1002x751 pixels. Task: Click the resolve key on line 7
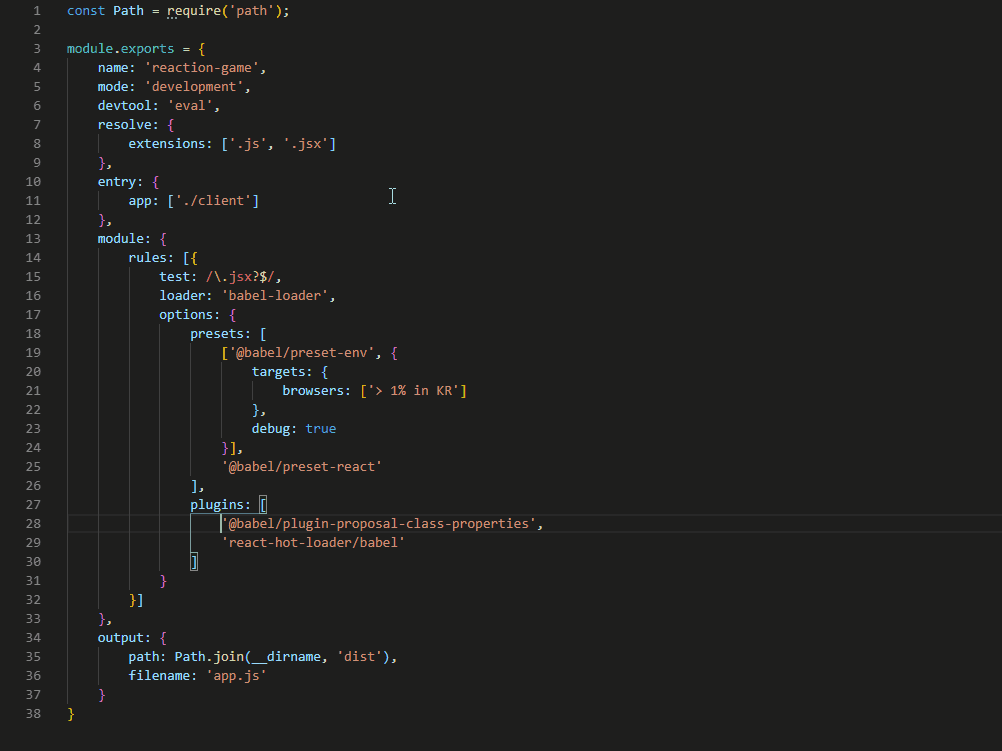click(124, 125)
